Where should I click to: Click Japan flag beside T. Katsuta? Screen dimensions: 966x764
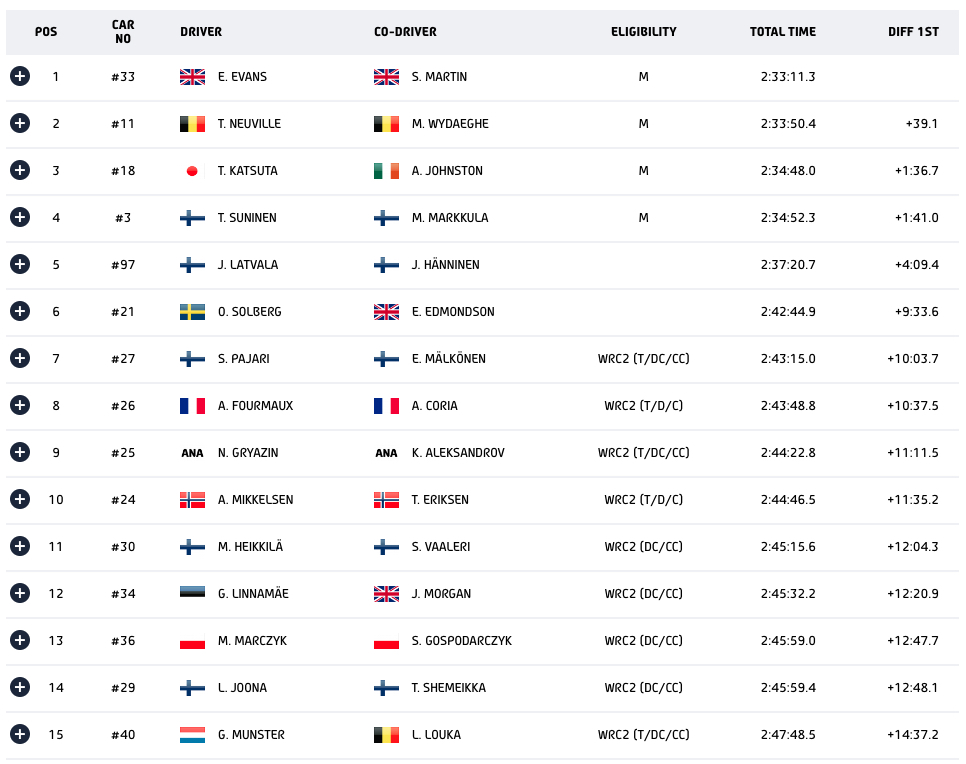pyautogui.click(x=192, y=171)
